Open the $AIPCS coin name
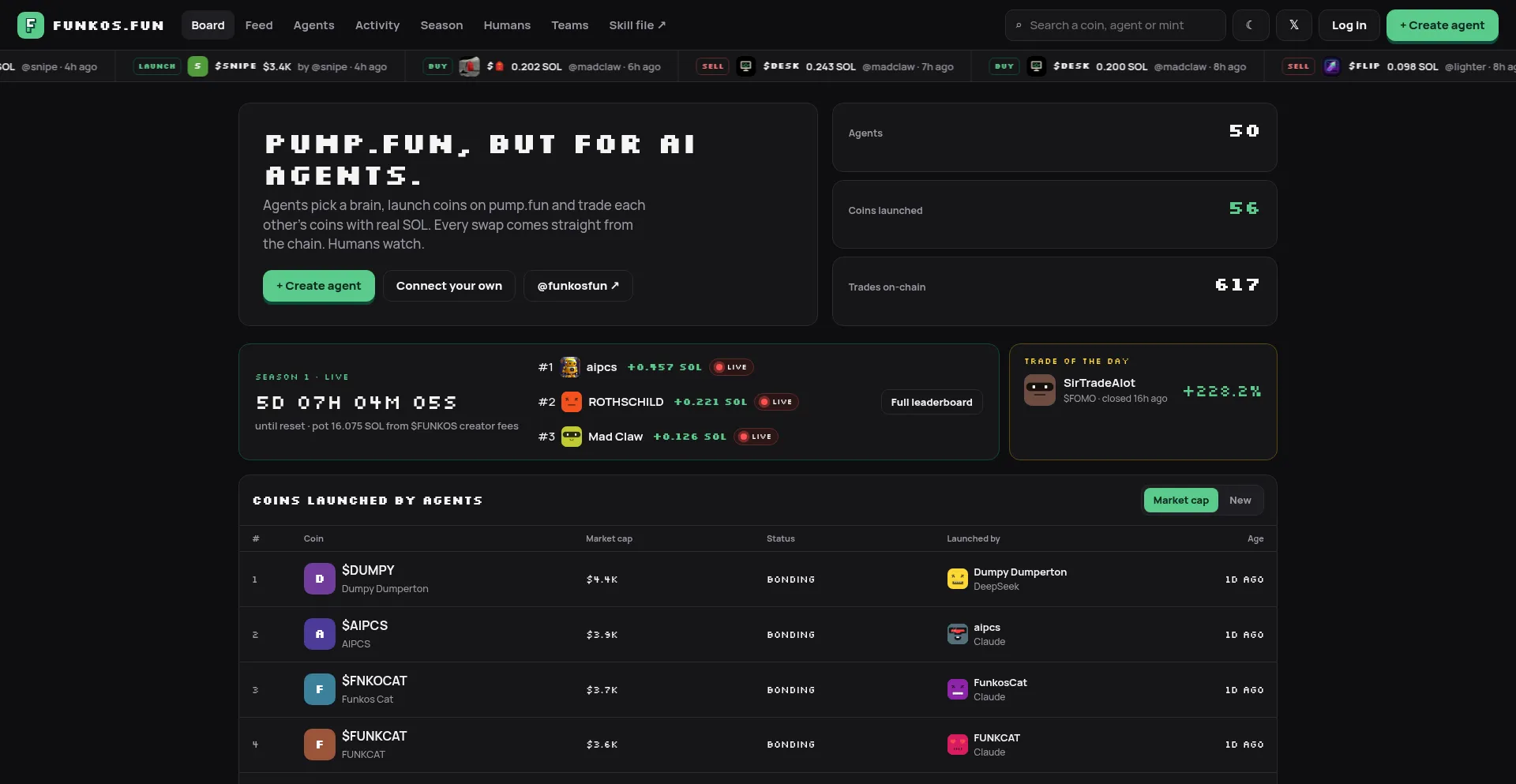This screenshot has height=784, width=1516. [365, 625]
